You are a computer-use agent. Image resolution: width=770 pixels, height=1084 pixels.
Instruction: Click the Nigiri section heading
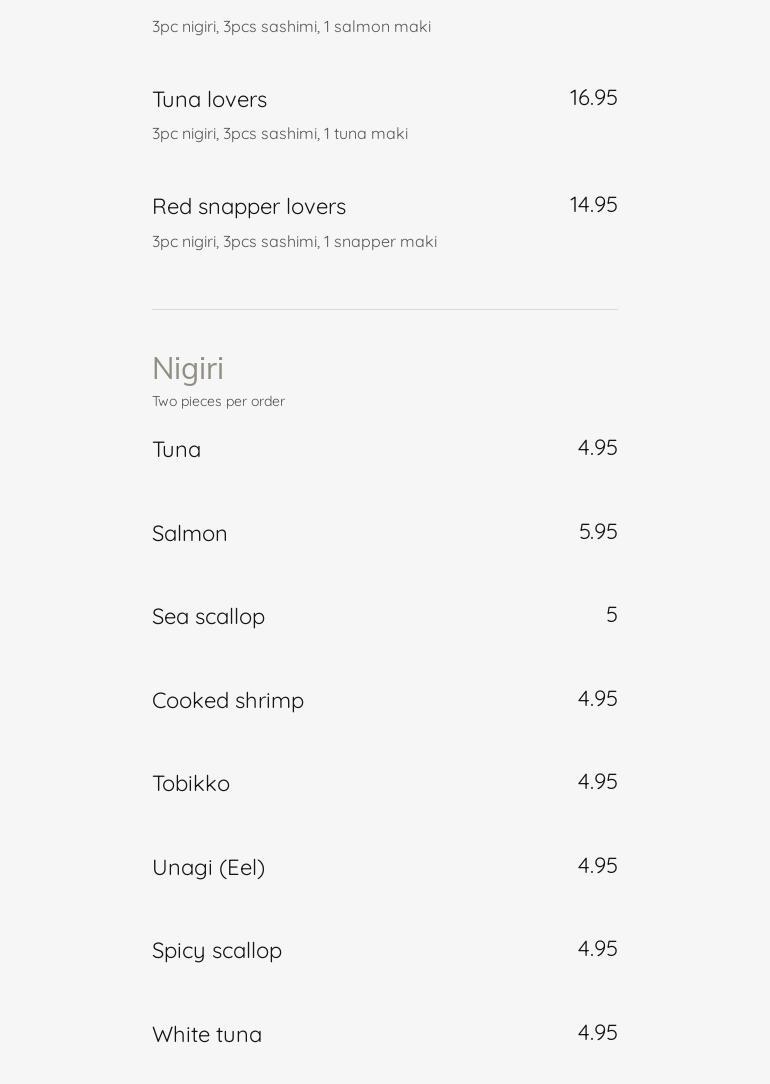tap(188, 369)
